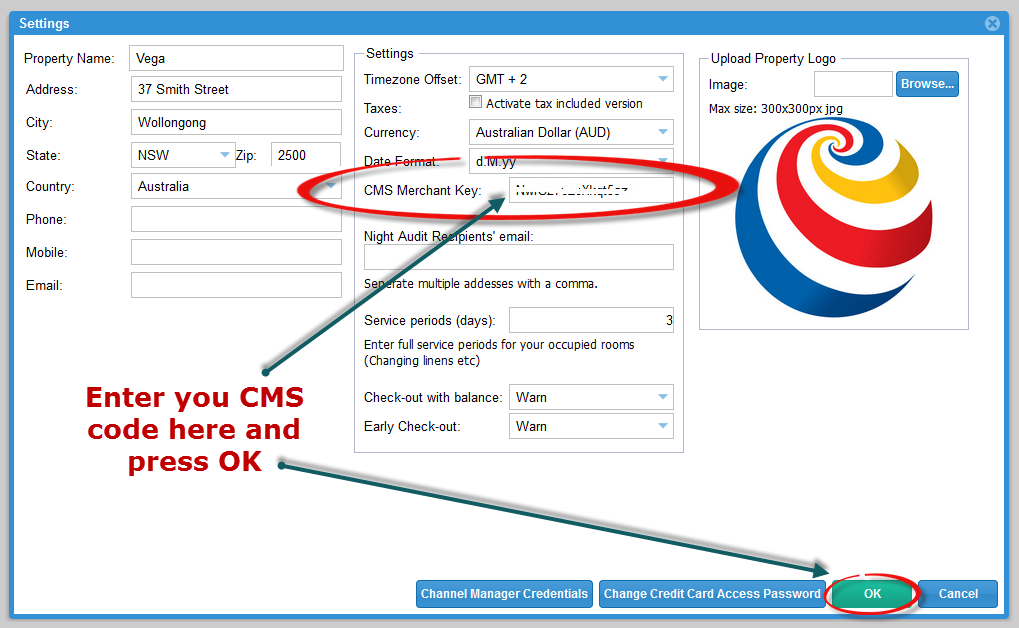Focus the Zip code input field

click(306, 155)
